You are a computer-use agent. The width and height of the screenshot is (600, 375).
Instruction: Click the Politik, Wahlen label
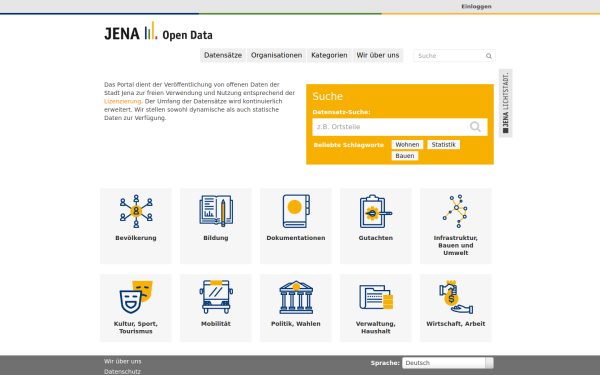click(296, 324)
